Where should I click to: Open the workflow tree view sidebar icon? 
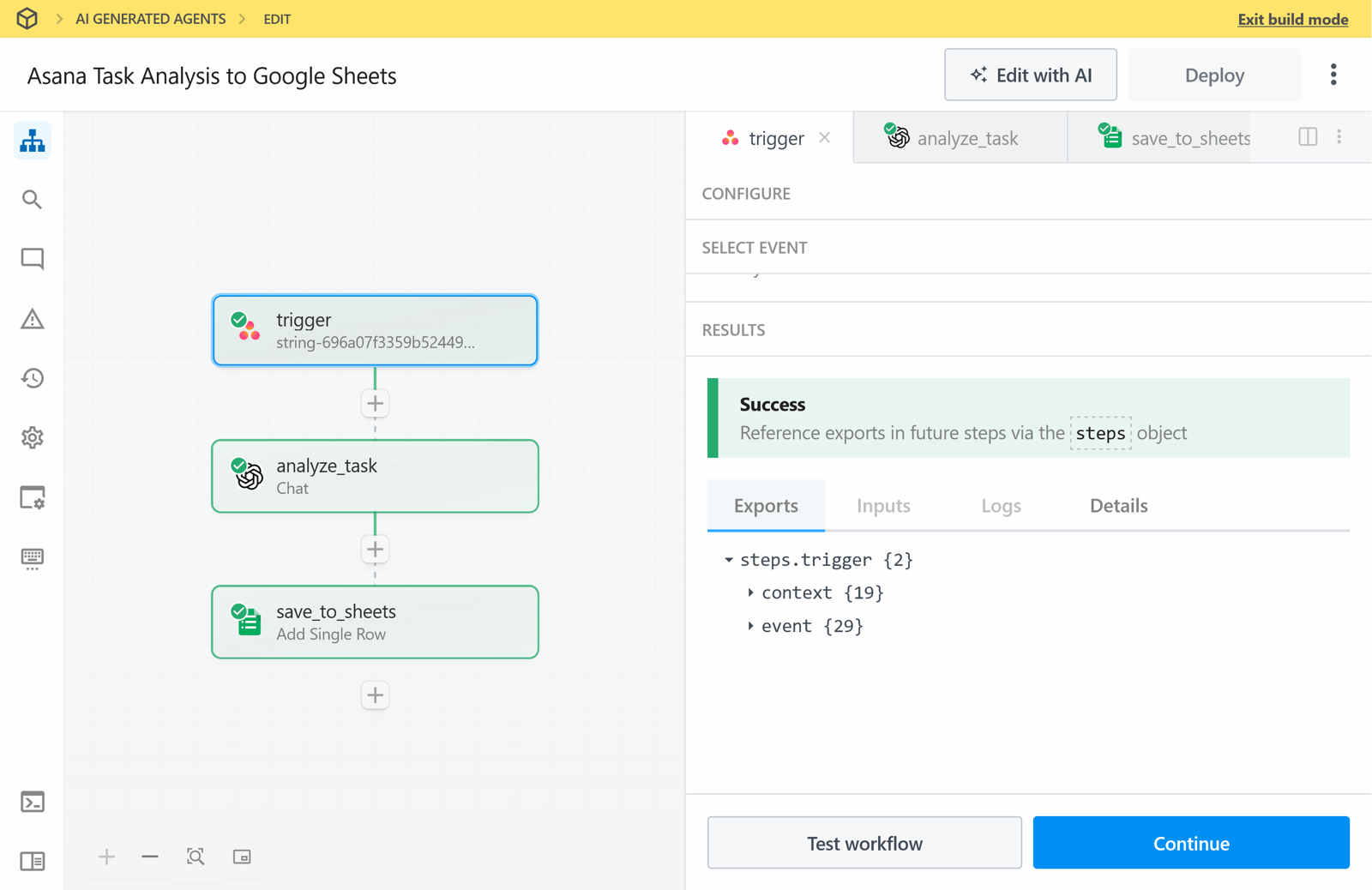(x=33, y=141)
